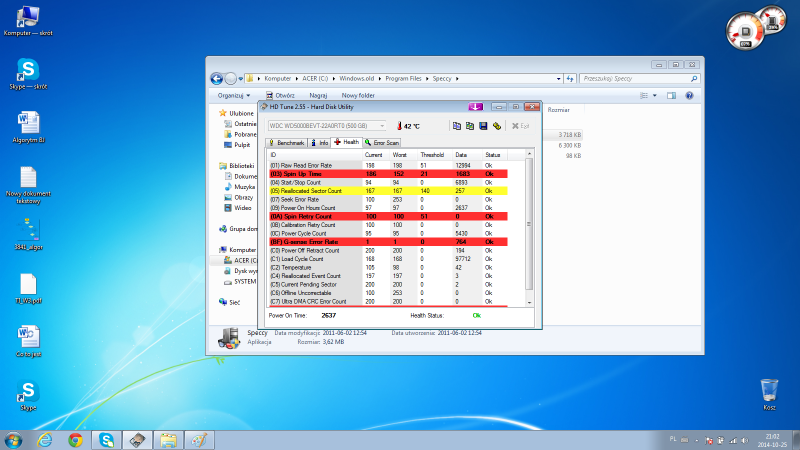The height and width of the screenshot is (450, 800).
Task: Change the view with the view icon
Action: coord(644,95)
